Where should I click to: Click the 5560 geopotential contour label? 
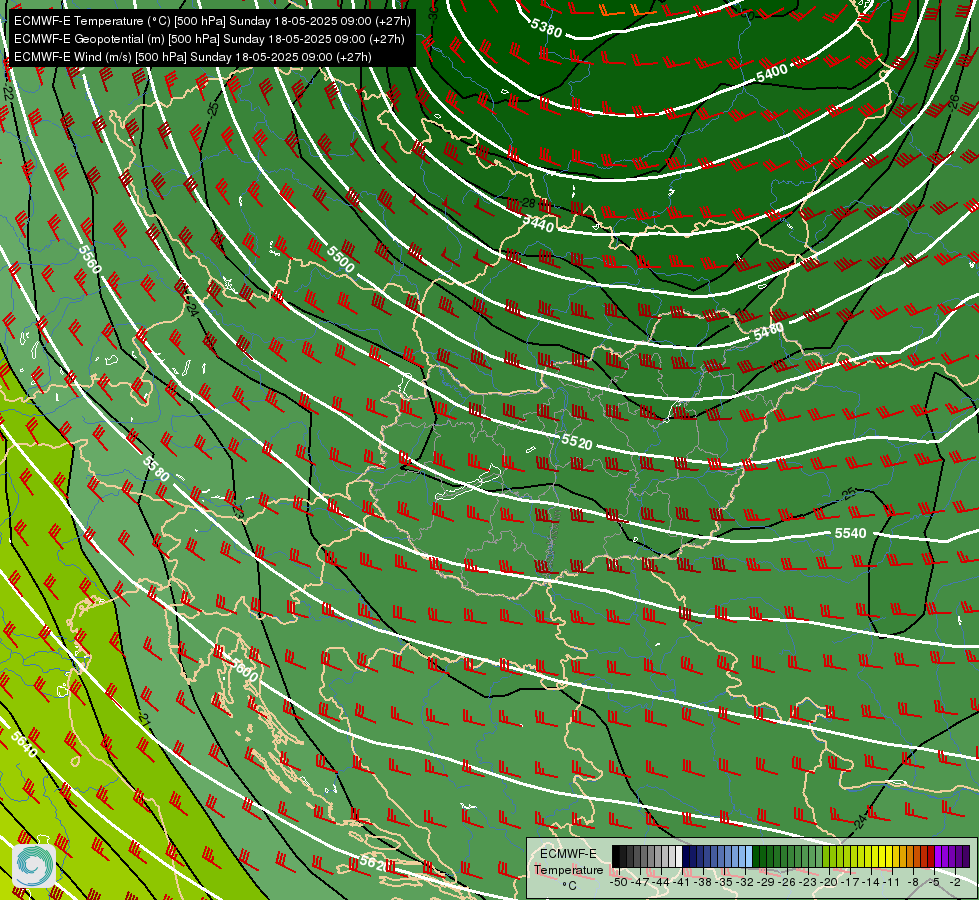pos(89,259)
